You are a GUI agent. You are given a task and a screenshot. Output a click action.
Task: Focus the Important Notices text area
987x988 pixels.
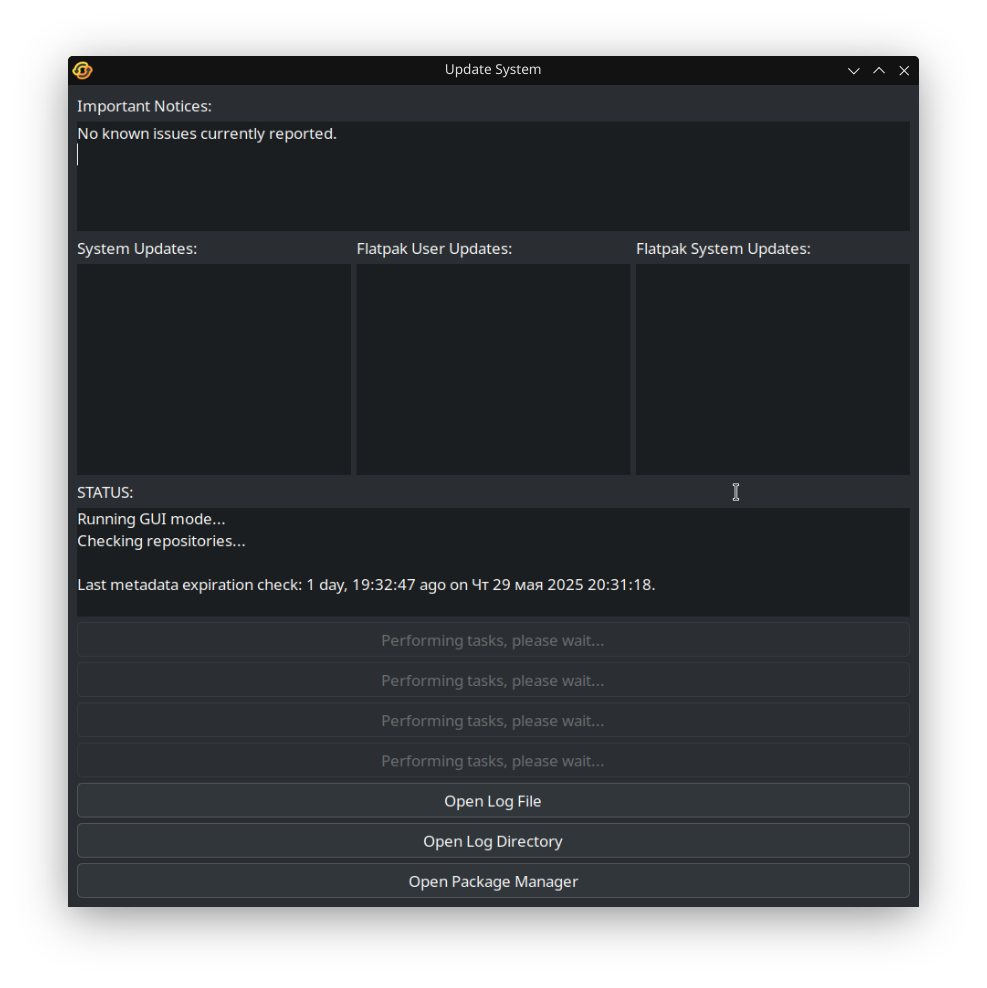(x=493, y=176)
